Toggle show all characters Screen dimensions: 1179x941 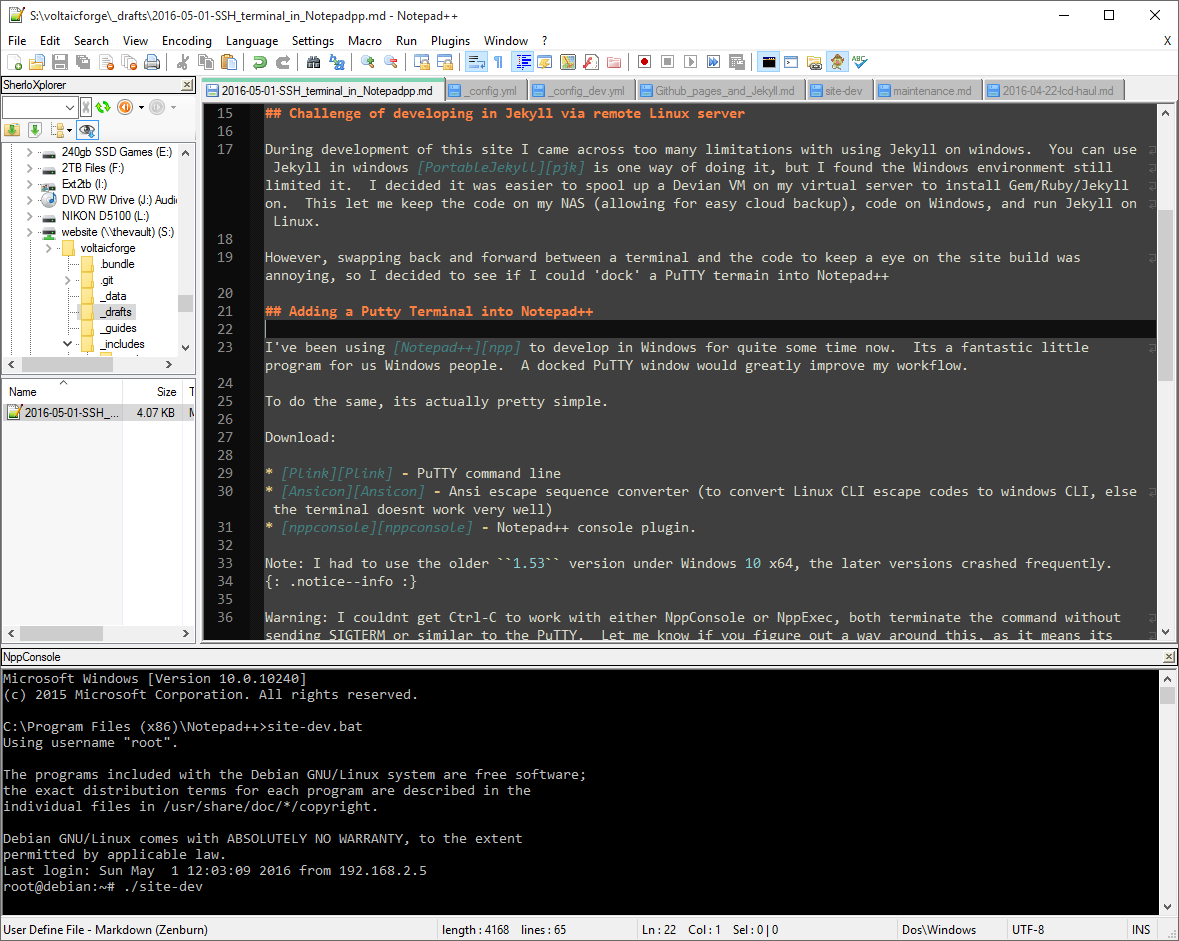(498, 61)
